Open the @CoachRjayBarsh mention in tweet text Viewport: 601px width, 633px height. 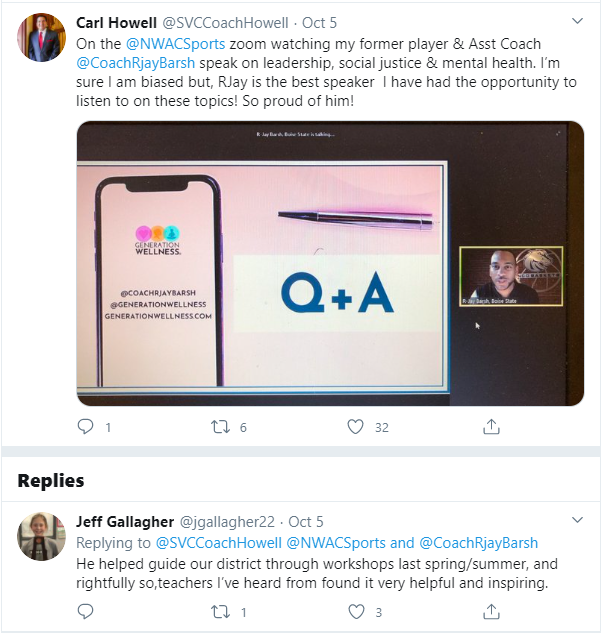click(x=136, y=63)
